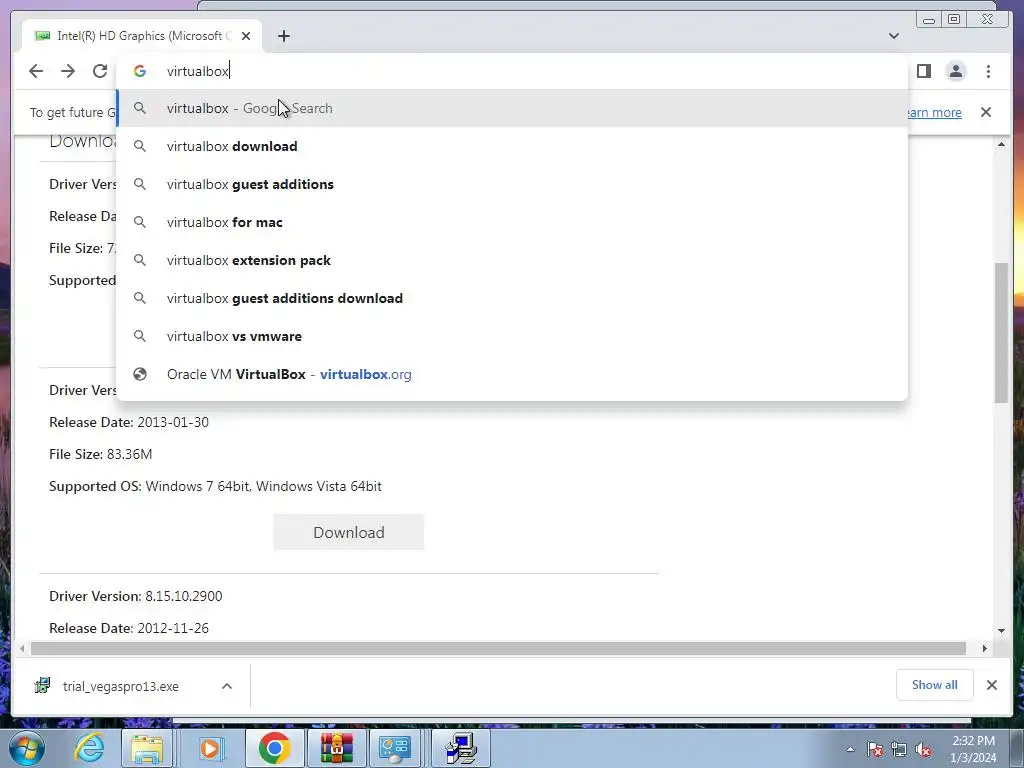The width and height of the screenshot is (1024, 768).
Task: Expand the trial_vegaspro13.exe download options chevron
Action: (x=227, y=686)
